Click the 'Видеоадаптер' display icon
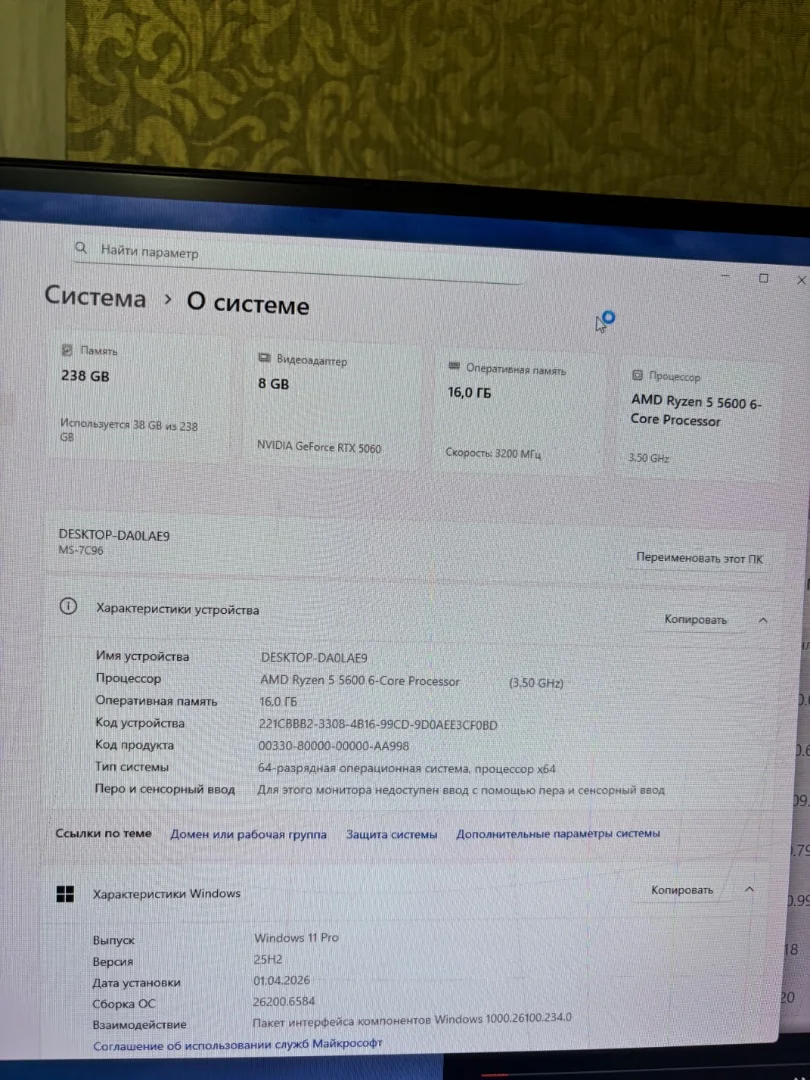Image resolution: width=810 pixels, height=1080 pixels. (x=264, y=358)
